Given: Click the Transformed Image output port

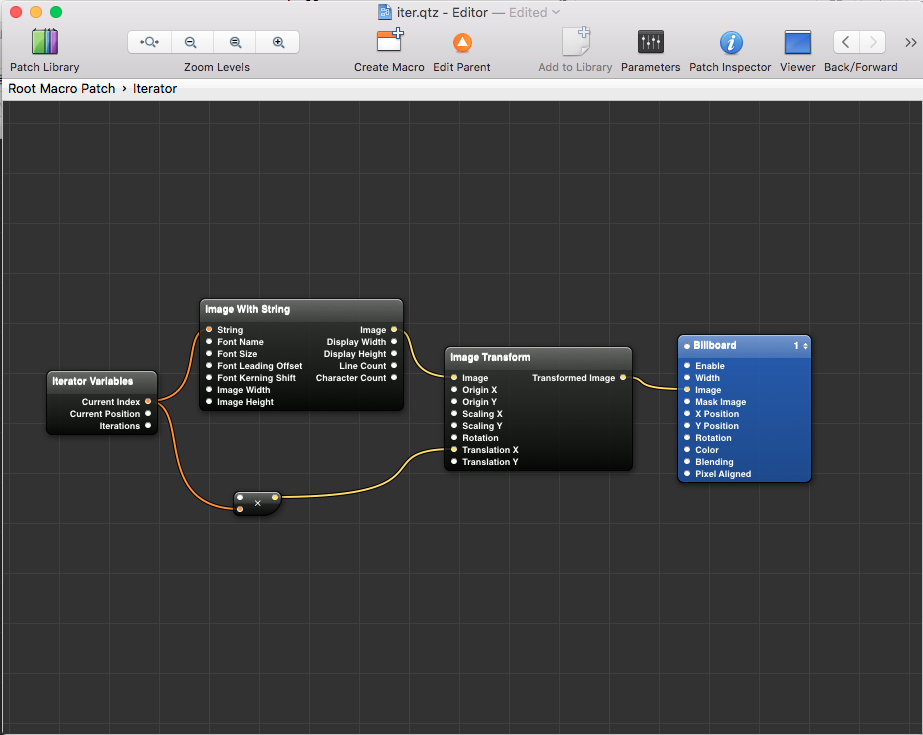Looking at the screenshot, I should (x=623, y=377).
